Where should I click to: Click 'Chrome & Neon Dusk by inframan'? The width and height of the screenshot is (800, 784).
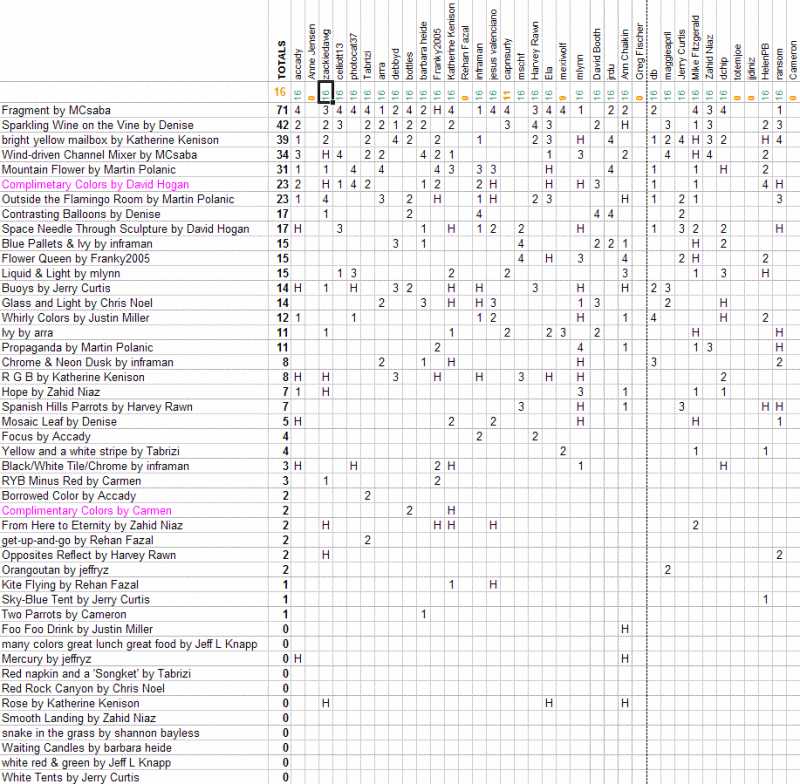(88, 362)
